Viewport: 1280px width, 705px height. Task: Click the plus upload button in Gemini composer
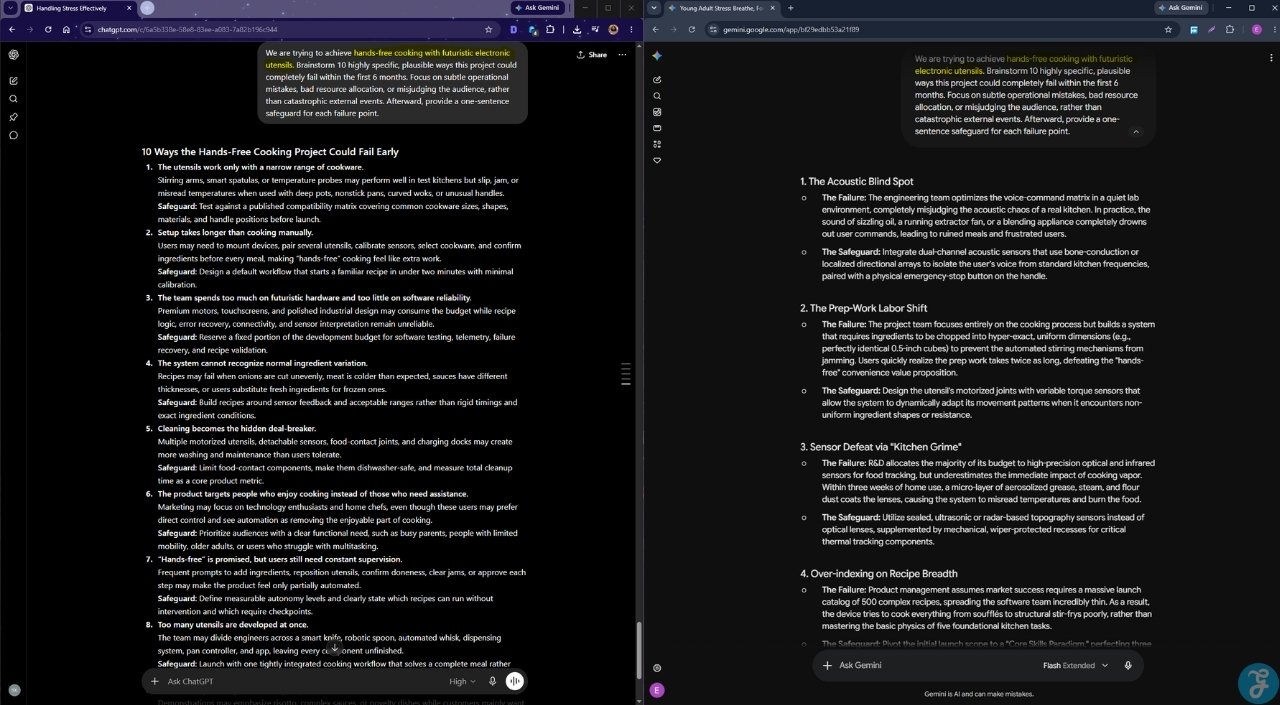tap(827, 665)
